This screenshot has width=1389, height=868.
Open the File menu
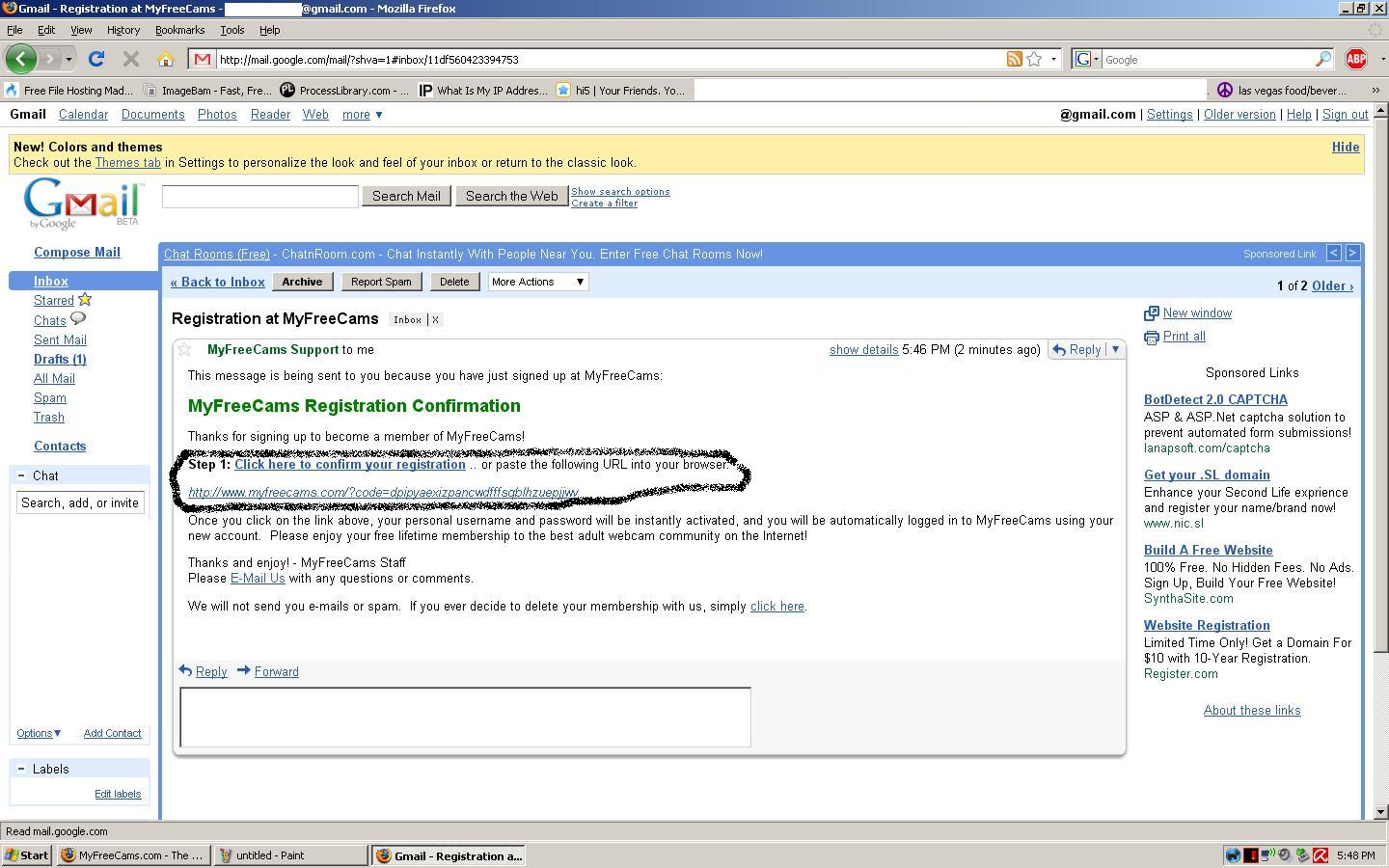click(14, 30)
